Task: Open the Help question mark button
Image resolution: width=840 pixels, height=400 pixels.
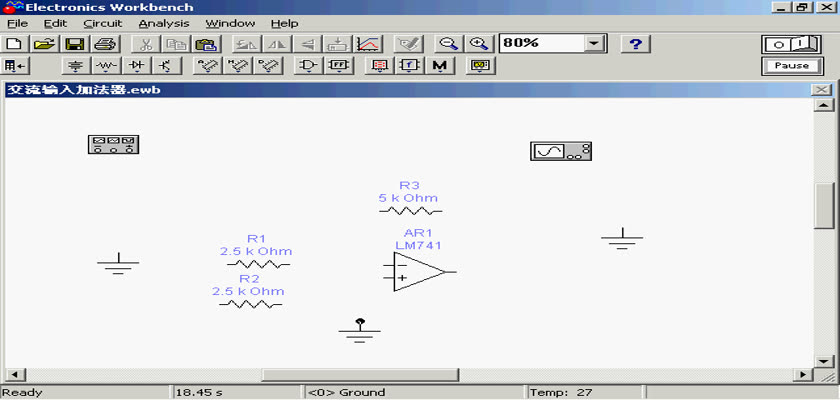Action: [635, 44]
